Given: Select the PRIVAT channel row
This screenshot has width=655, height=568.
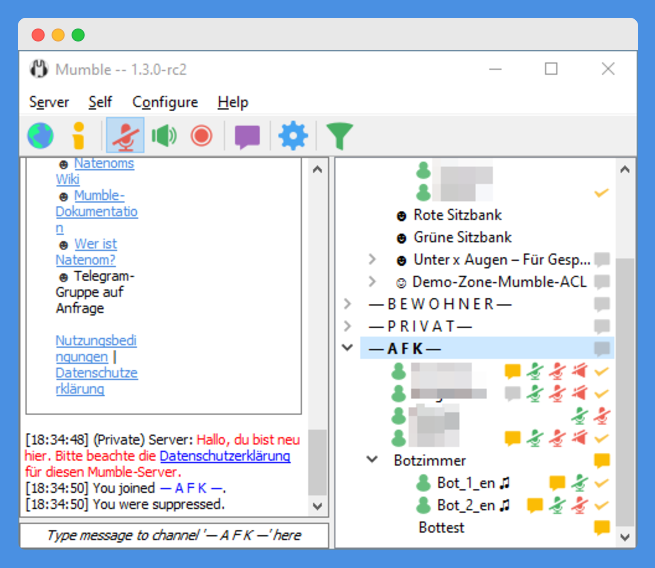Looking at the screenshot, I should click(420, 326).
